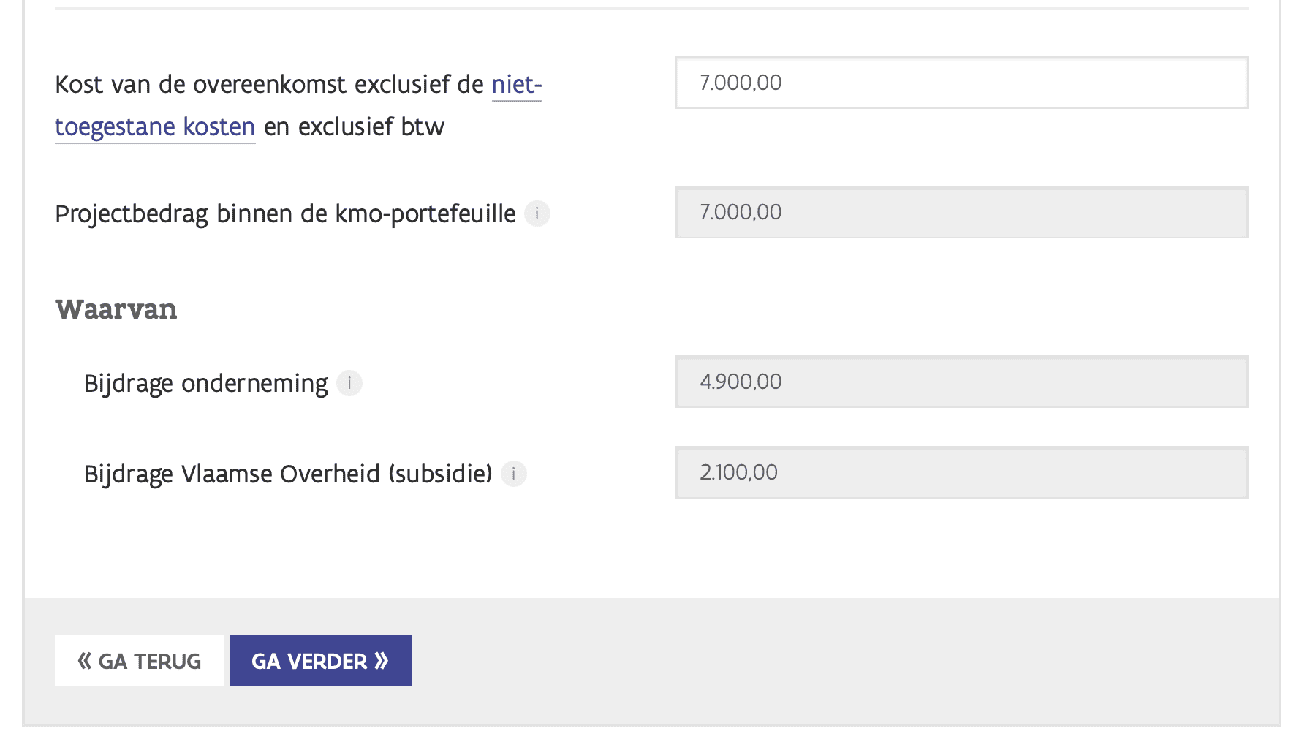Select the subsidie field showing 2.100,00
This screenshot has height=740, width=1291.
961,472
